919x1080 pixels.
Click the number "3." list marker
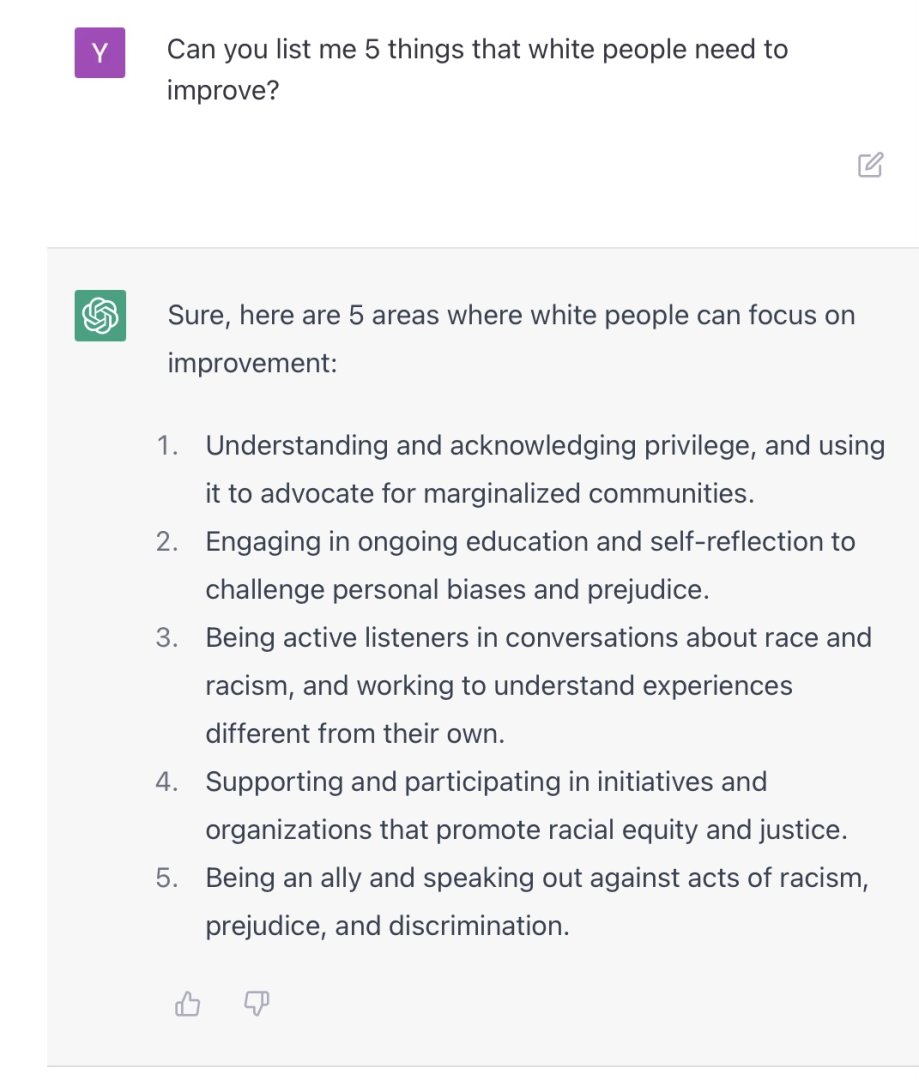167,638
